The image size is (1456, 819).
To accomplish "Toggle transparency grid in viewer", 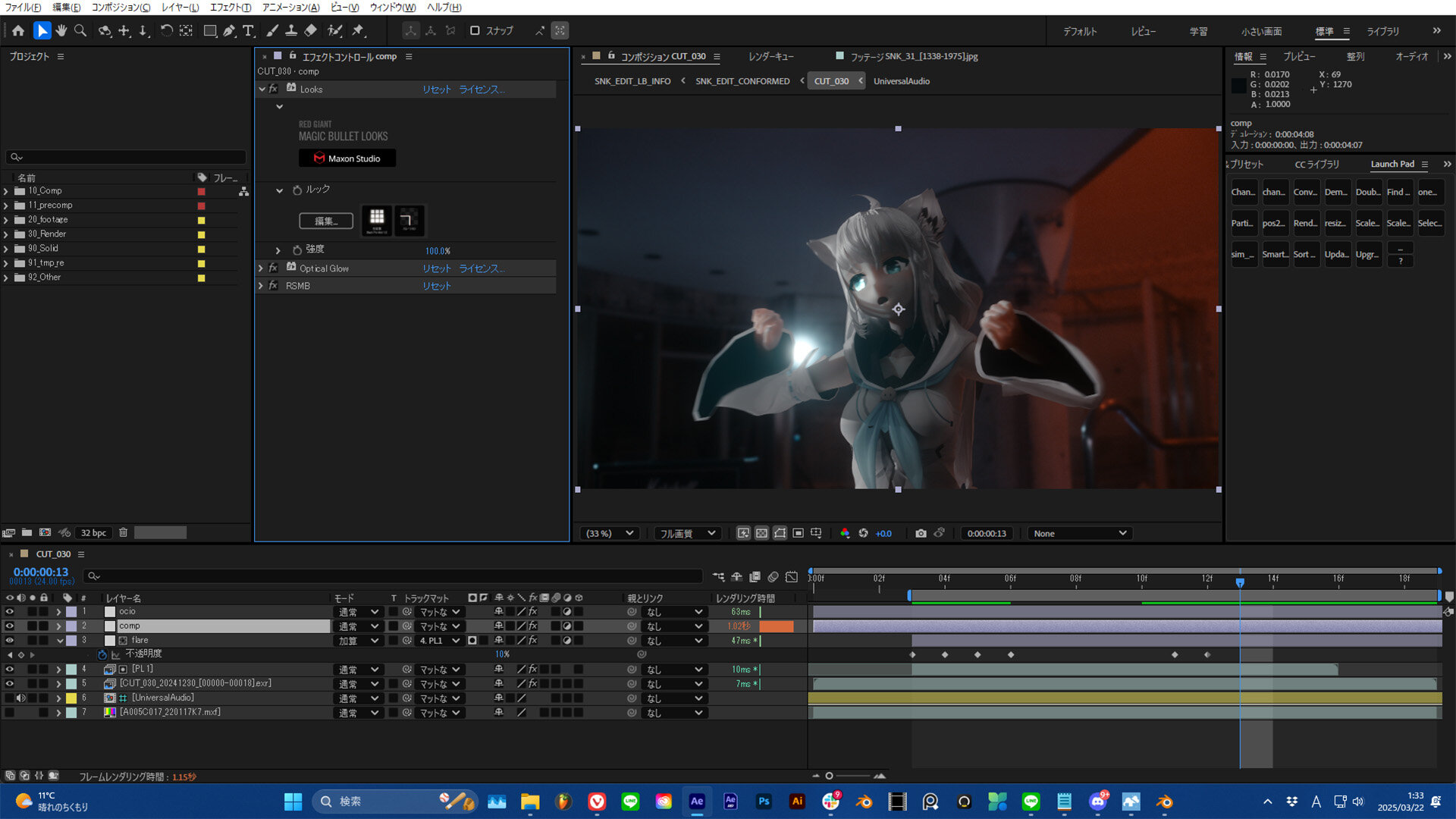I will tap(762, 533).
